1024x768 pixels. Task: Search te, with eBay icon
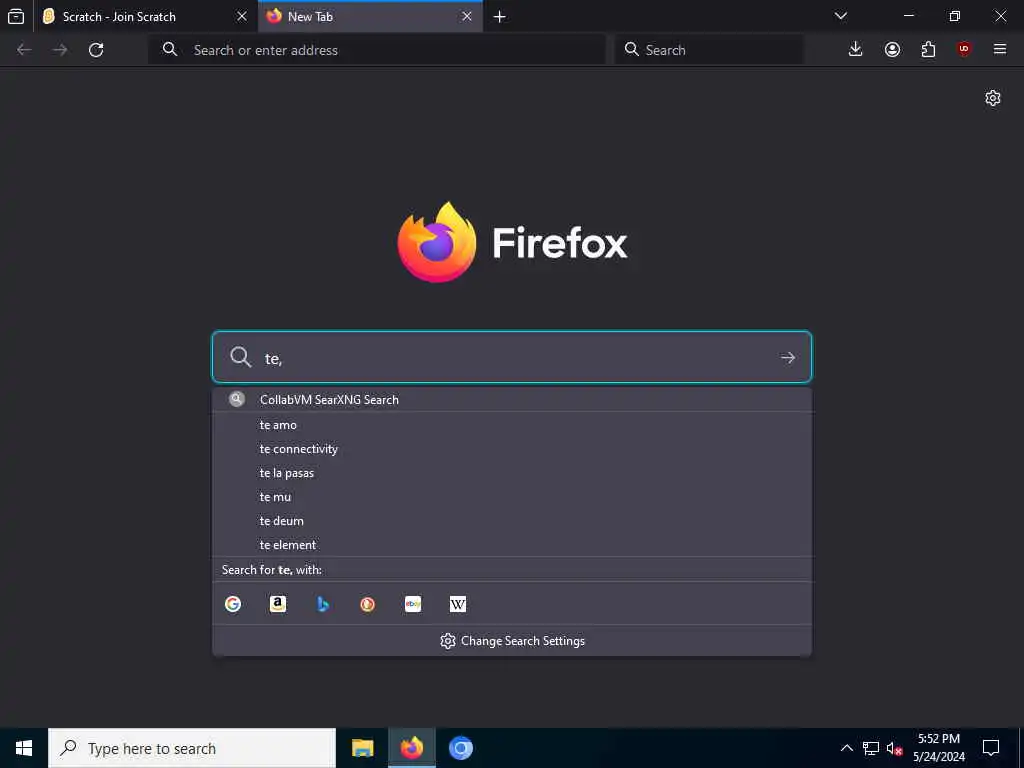[413, 604]
